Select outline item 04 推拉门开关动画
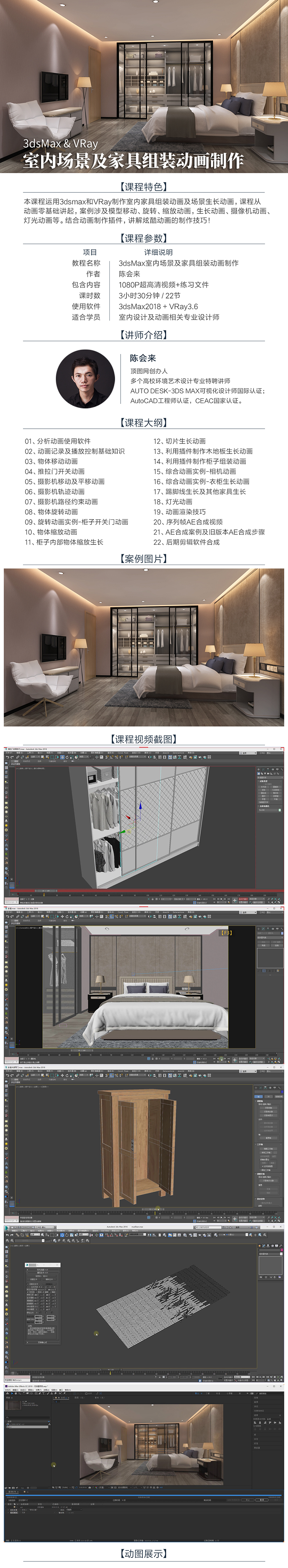The image size is (288, 1568). coord(55,471)
